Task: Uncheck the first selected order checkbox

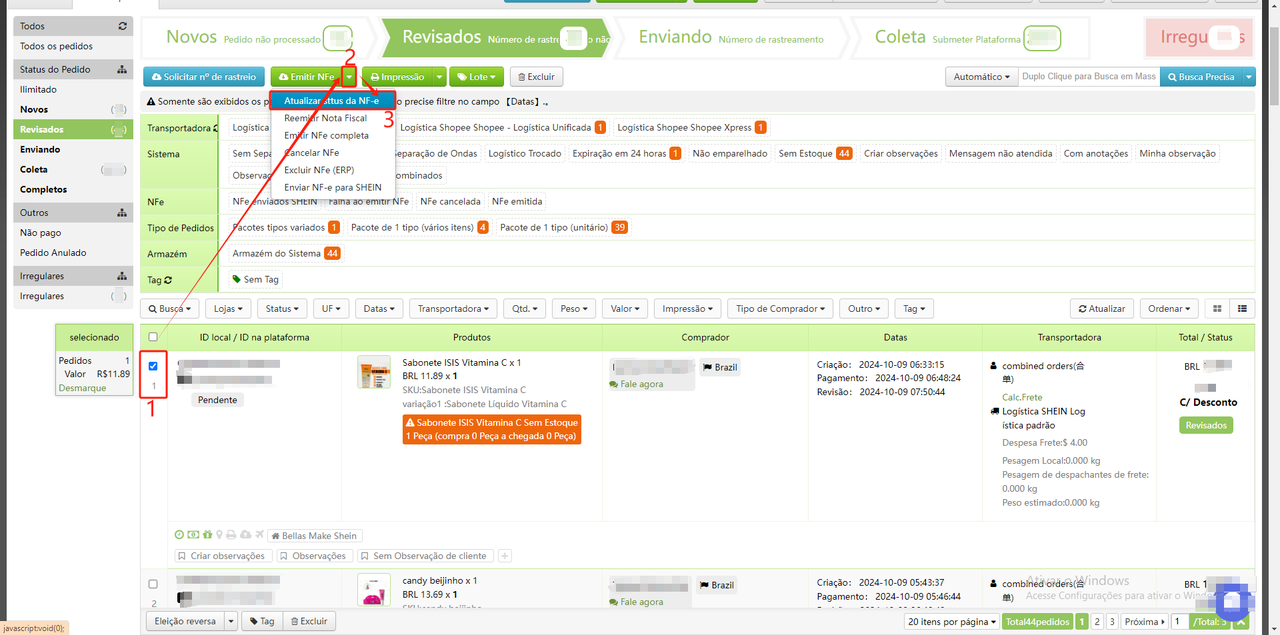Action: click(x=152, y=366)
